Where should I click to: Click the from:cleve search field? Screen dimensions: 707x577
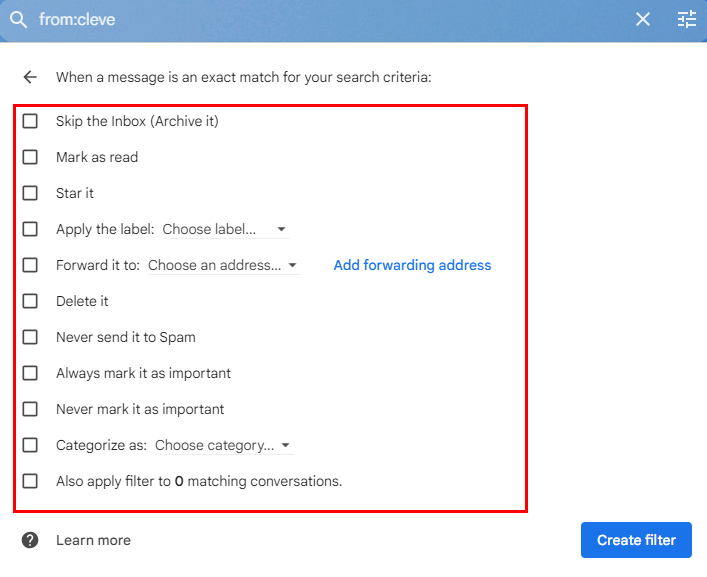(x=300, y=20)
